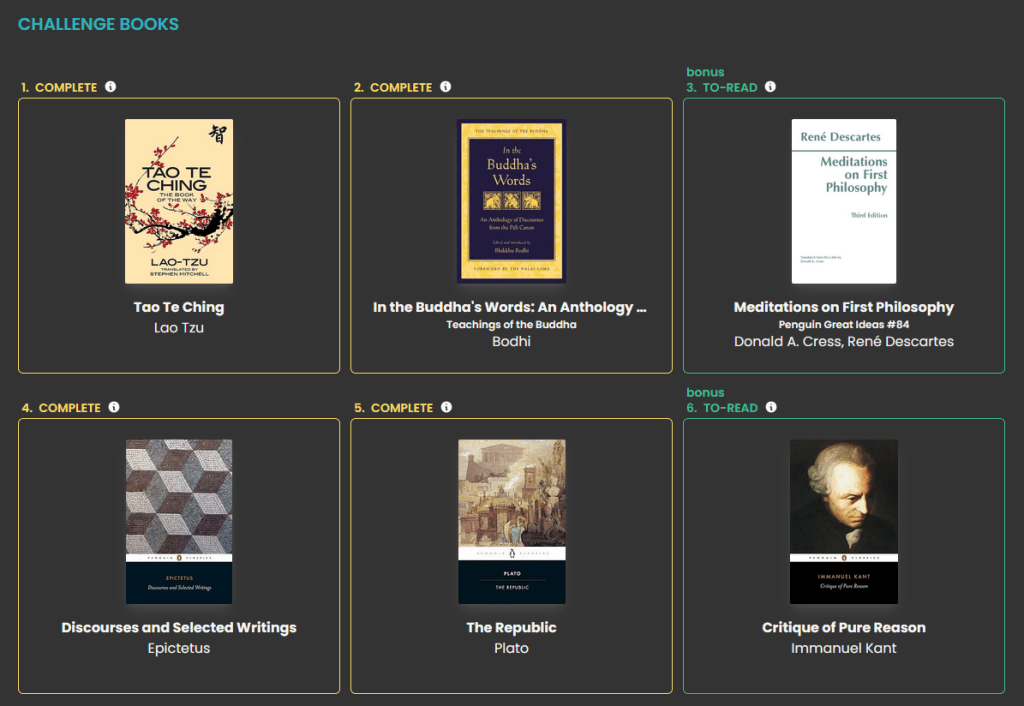
Task: Click bonus label above book 6
Action: point(705,393)
